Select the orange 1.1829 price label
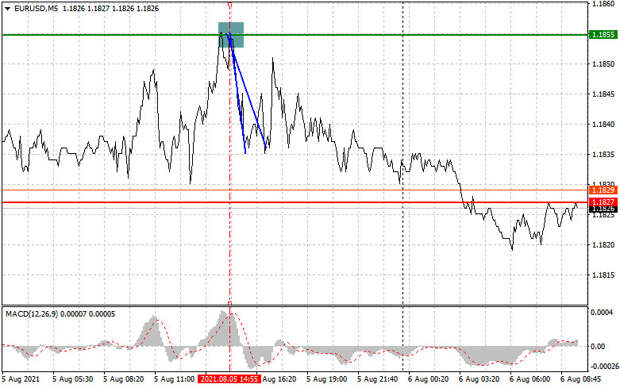 [603, 190]
